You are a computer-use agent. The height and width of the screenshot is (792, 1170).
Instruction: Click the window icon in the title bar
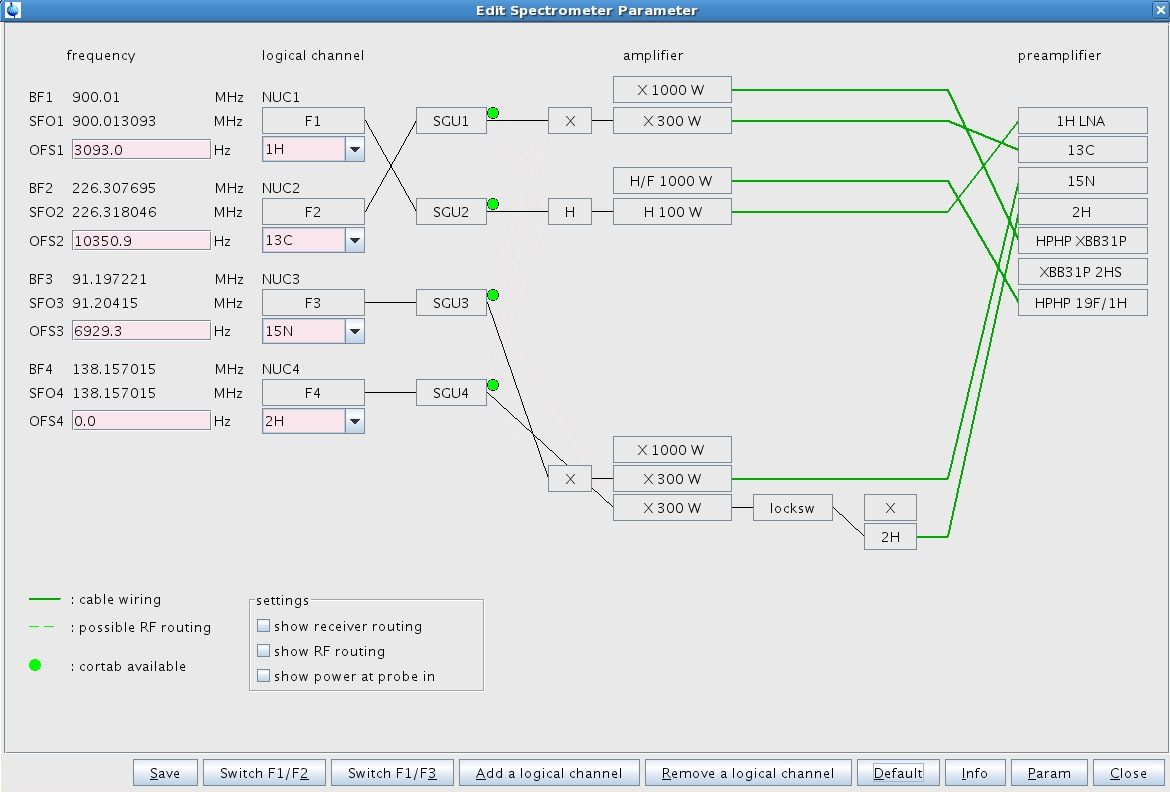pos(11,10)
